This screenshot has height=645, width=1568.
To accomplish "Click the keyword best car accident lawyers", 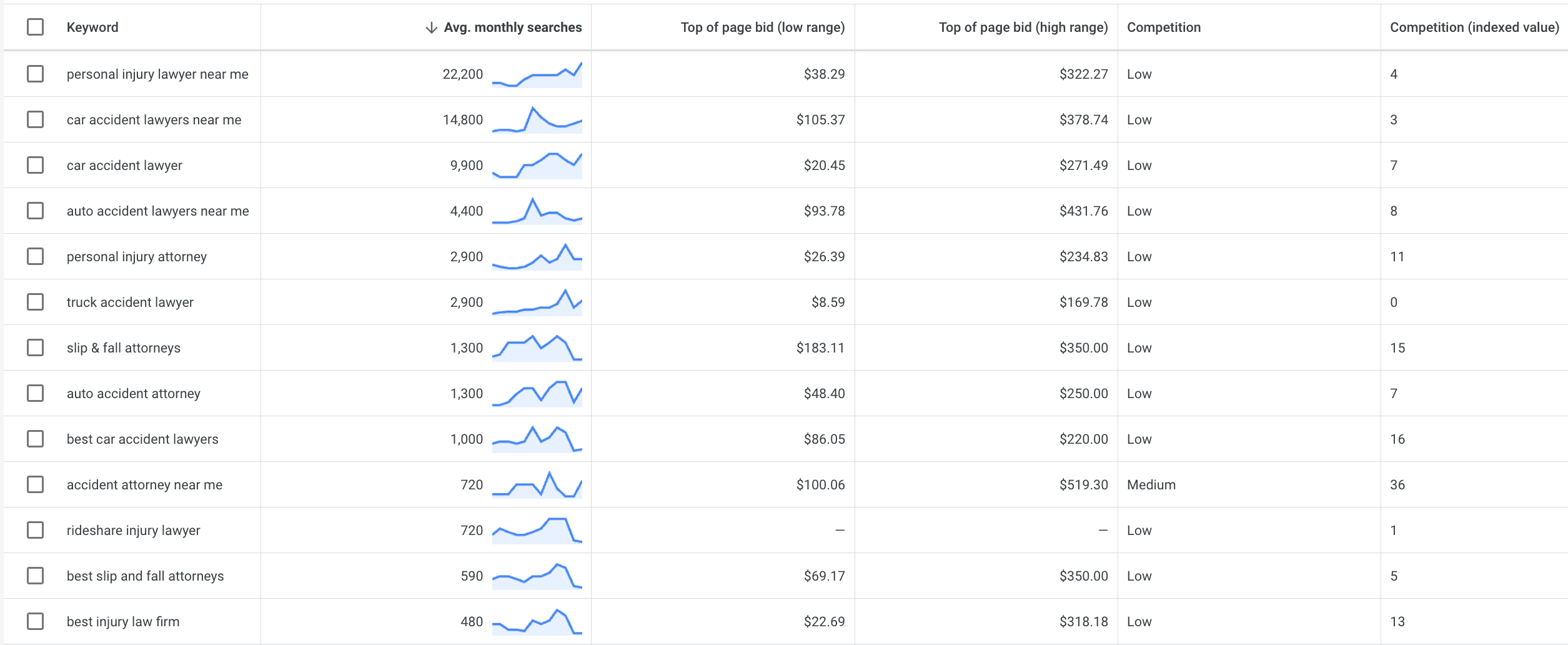I will click(x=142, y=439).
